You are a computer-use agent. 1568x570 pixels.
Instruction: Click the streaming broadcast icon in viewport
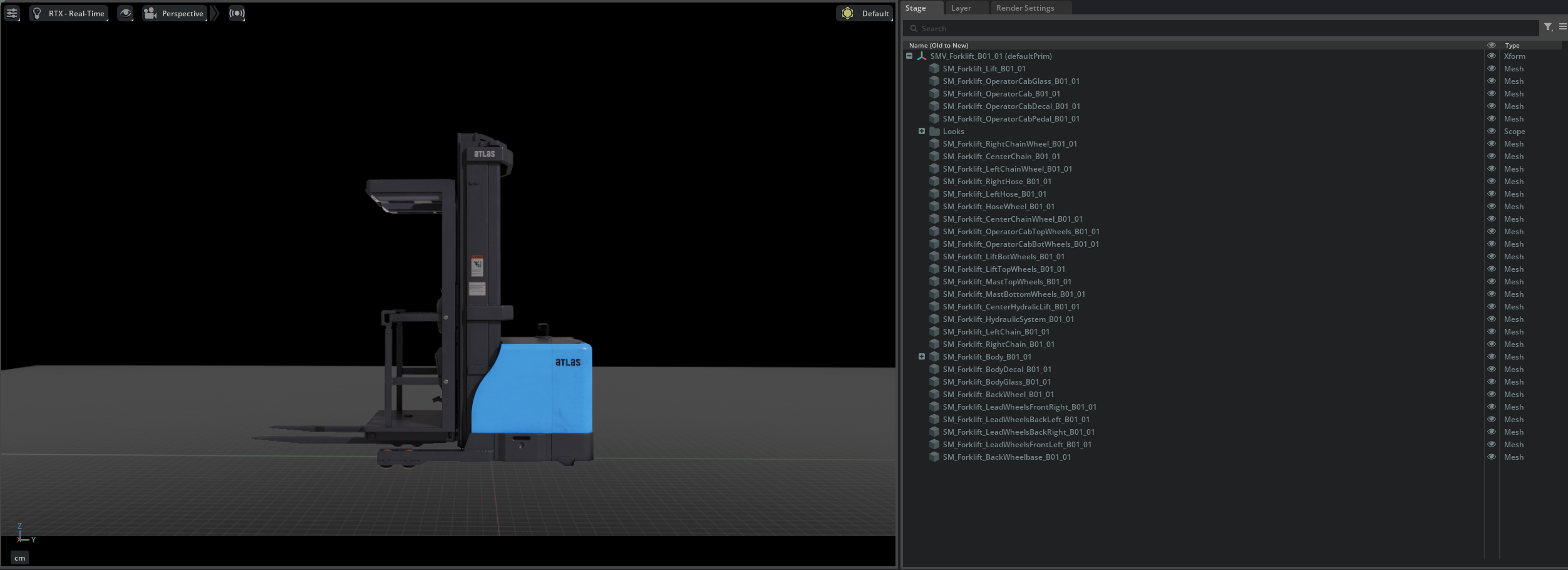[237, 13]
